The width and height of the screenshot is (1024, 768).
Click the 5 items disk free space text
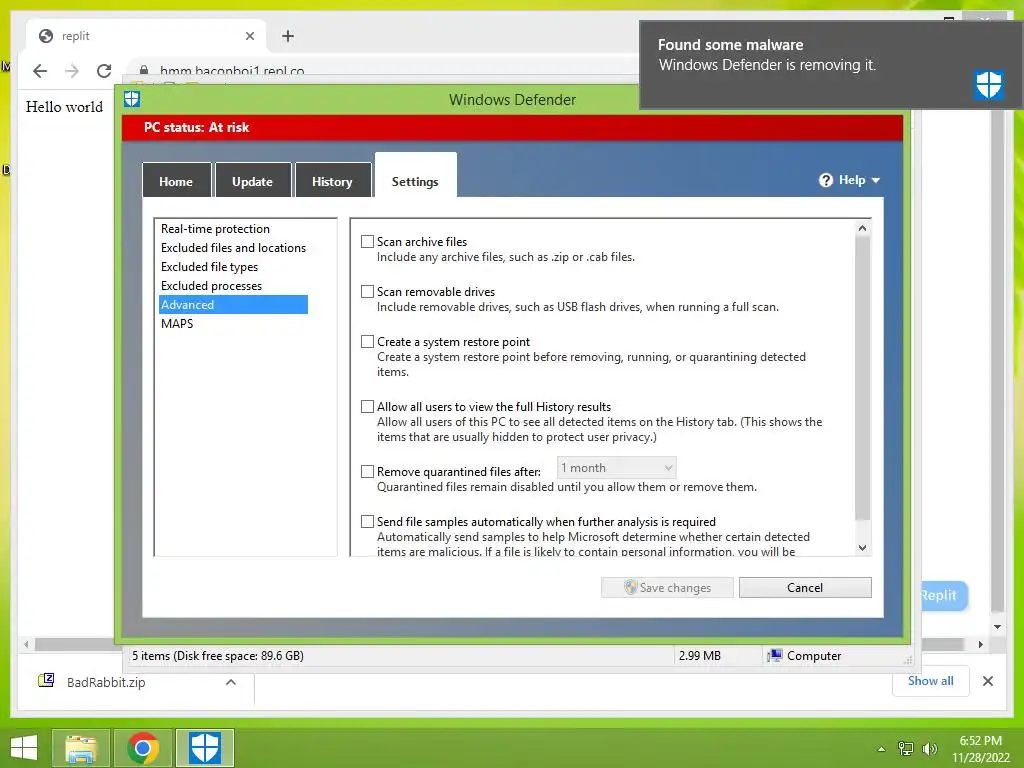click(x=217, y=656)
